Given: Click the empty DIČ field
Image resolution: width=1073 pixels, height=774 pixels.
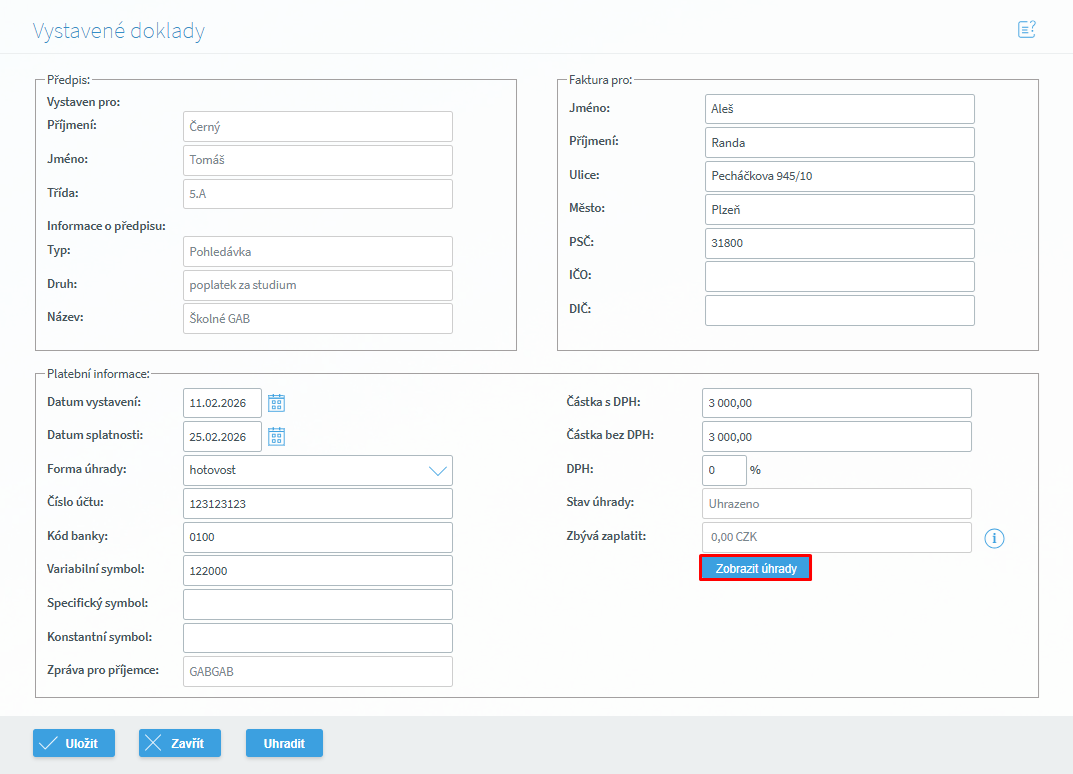Looking at the screenshot, I should 839,310.
